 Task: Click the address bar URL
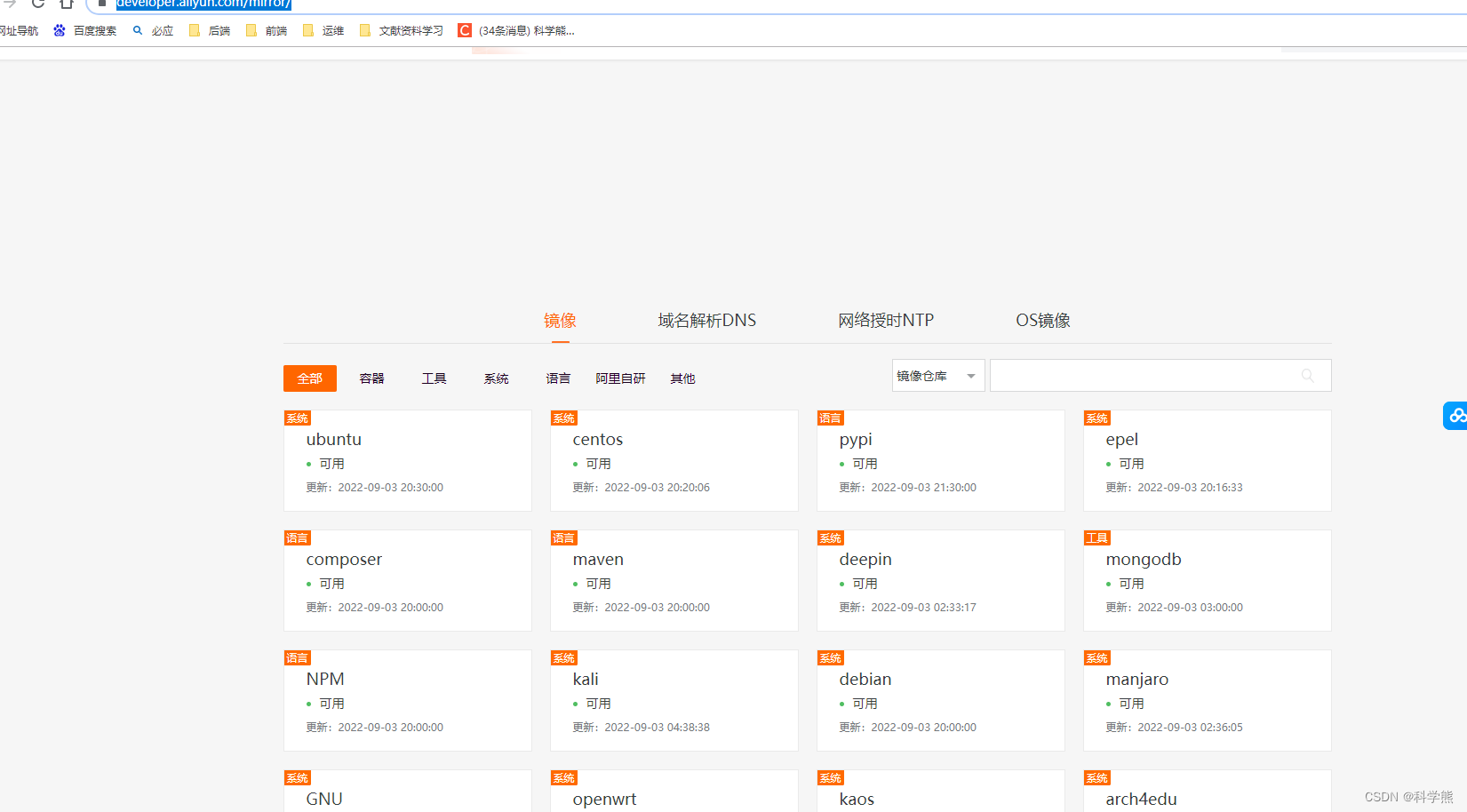[203, 4]
